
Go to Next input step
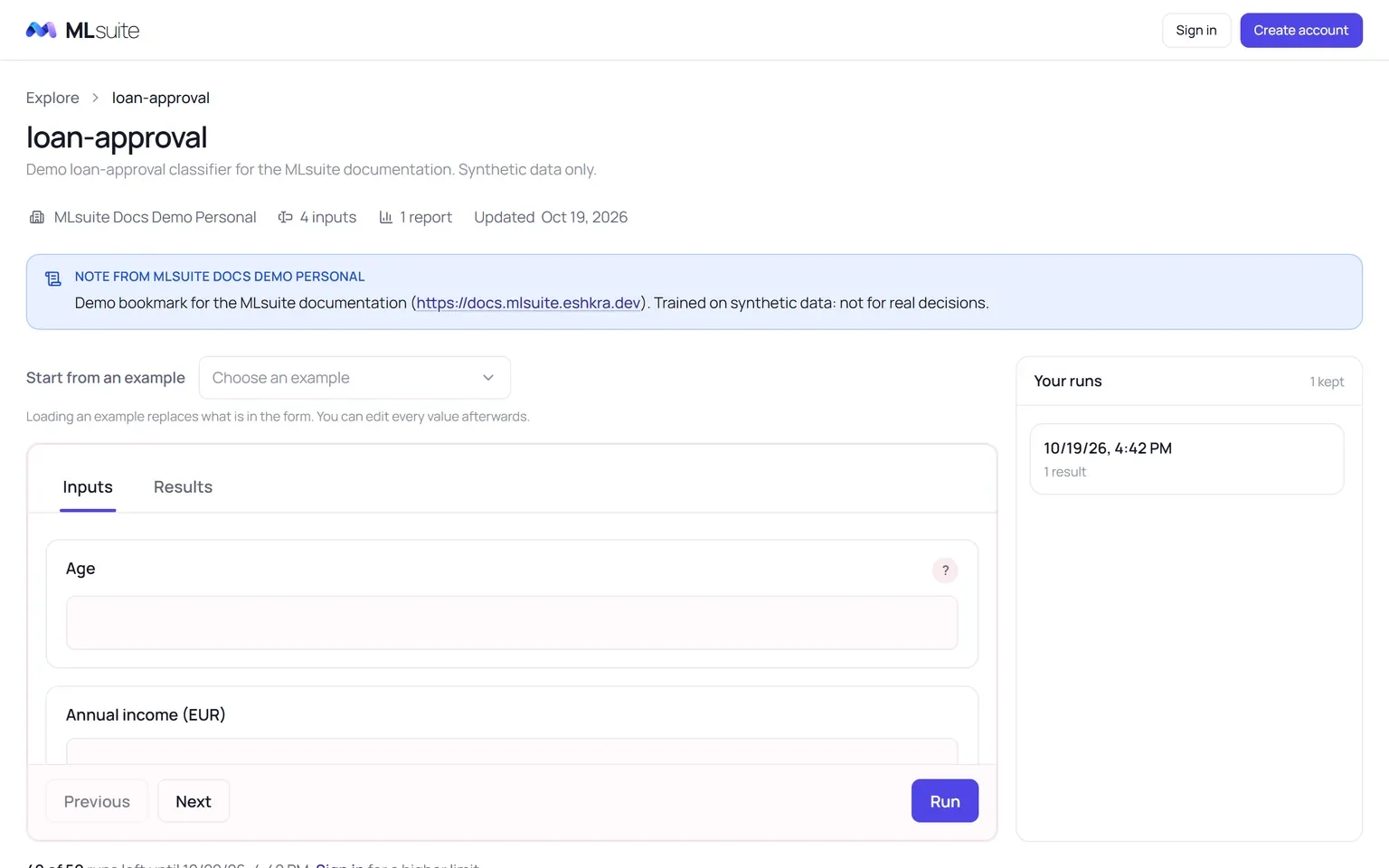(194, 801)
